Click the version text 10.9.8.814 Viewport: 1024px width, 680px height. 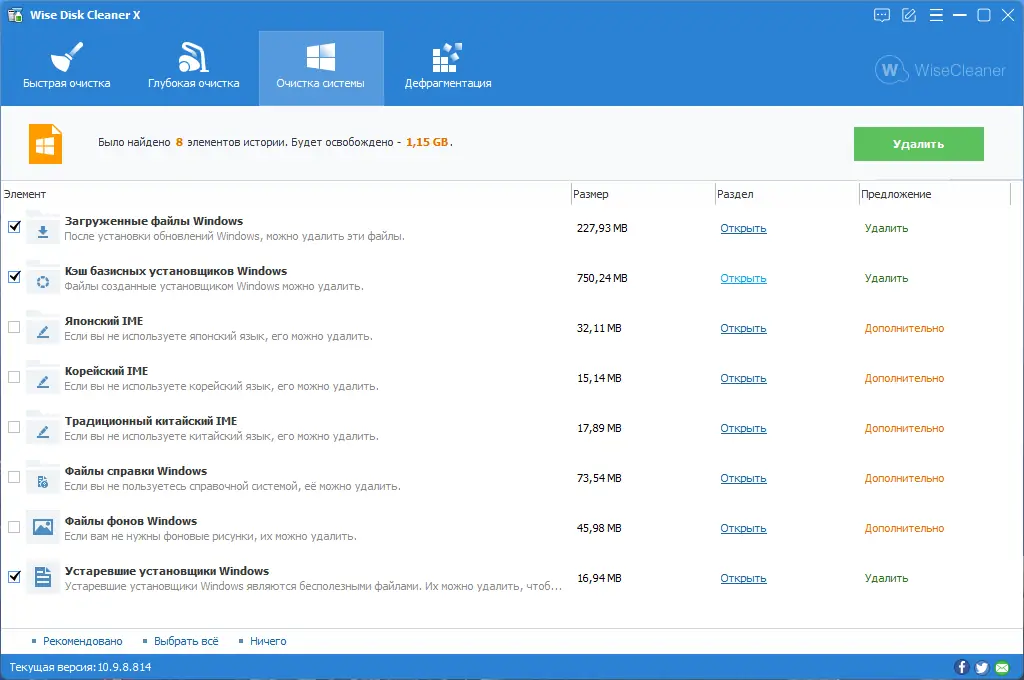(124, 667)
